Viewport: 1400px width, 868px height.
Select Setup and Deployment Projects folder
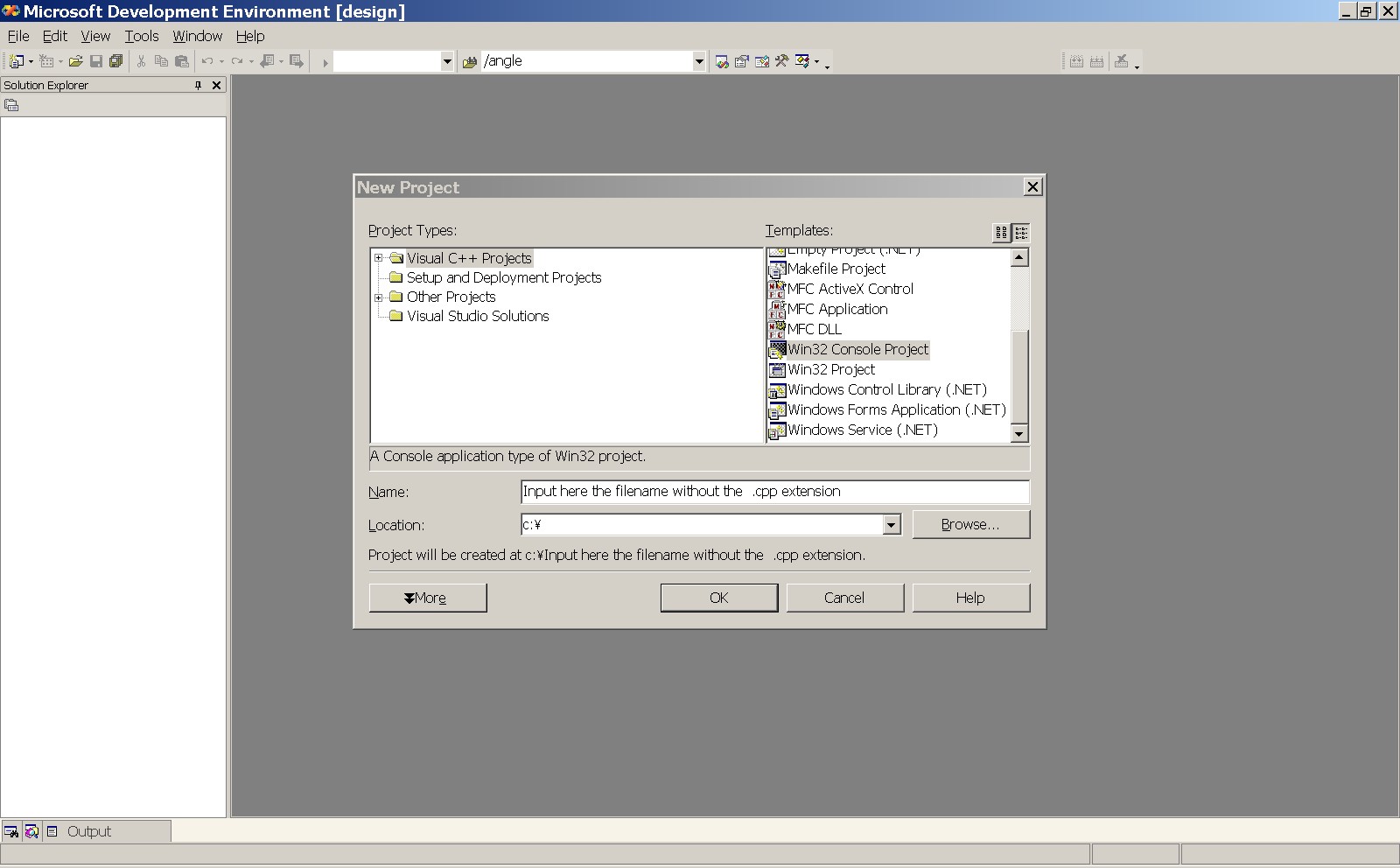(503, 277)
